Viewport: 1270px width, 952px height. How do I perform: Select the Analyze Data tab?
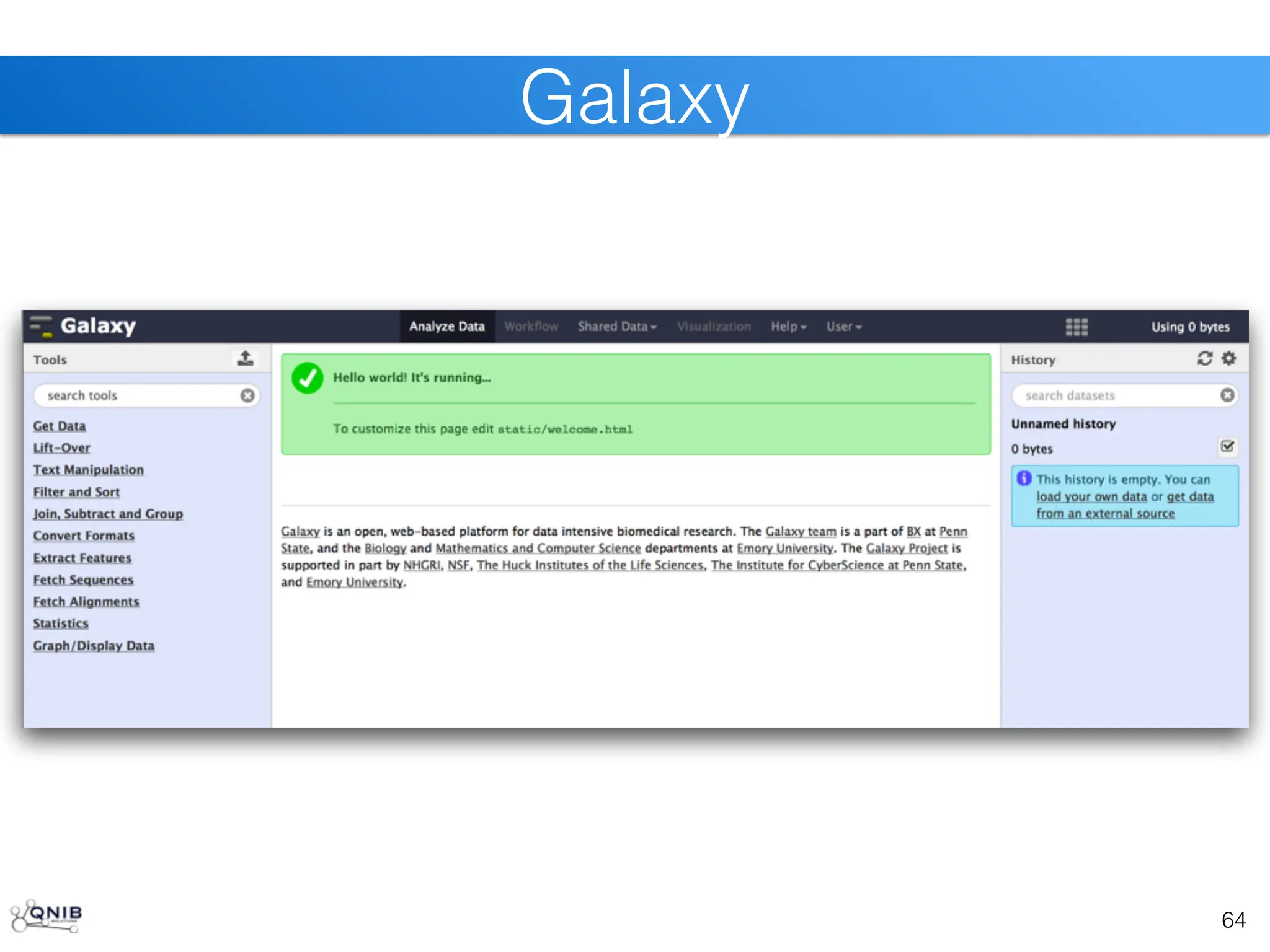446,327
